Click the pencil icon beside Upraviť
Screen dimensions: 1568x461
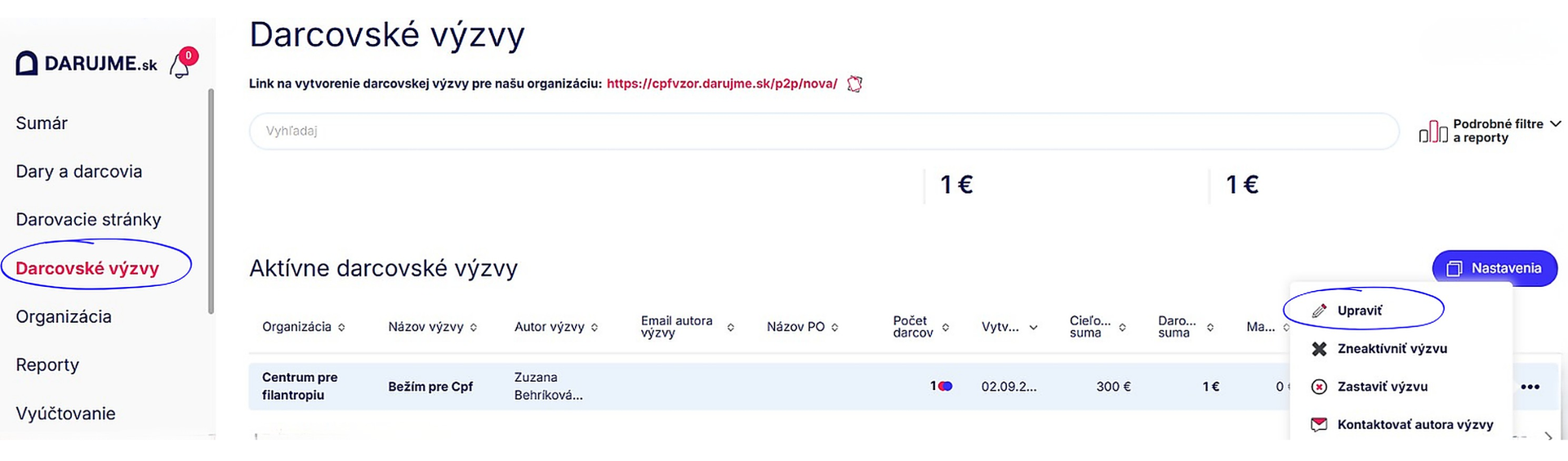1319,311
